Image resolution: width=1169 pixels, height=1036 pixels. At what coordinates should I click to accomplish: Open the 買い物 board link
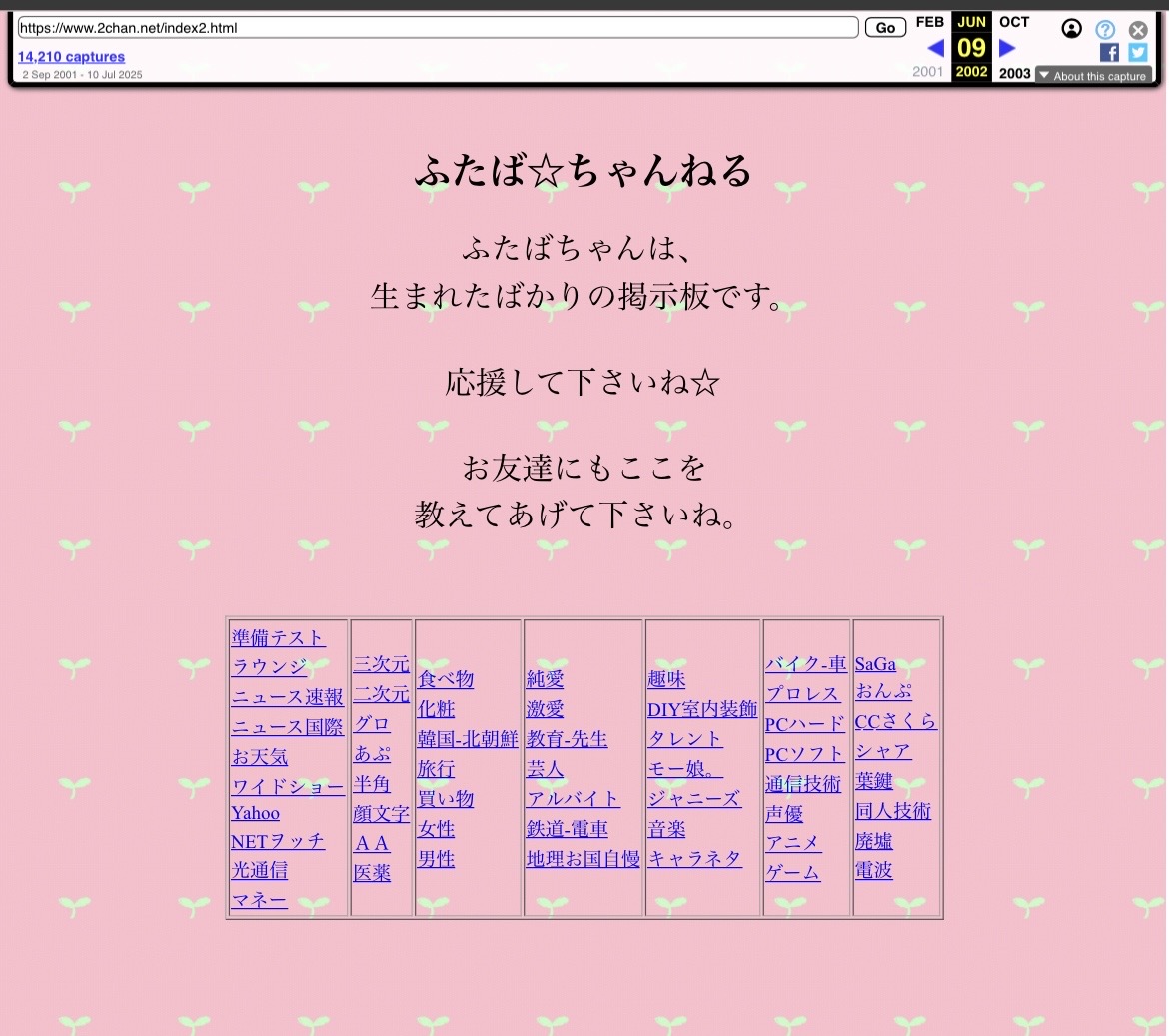coord(446,799)
